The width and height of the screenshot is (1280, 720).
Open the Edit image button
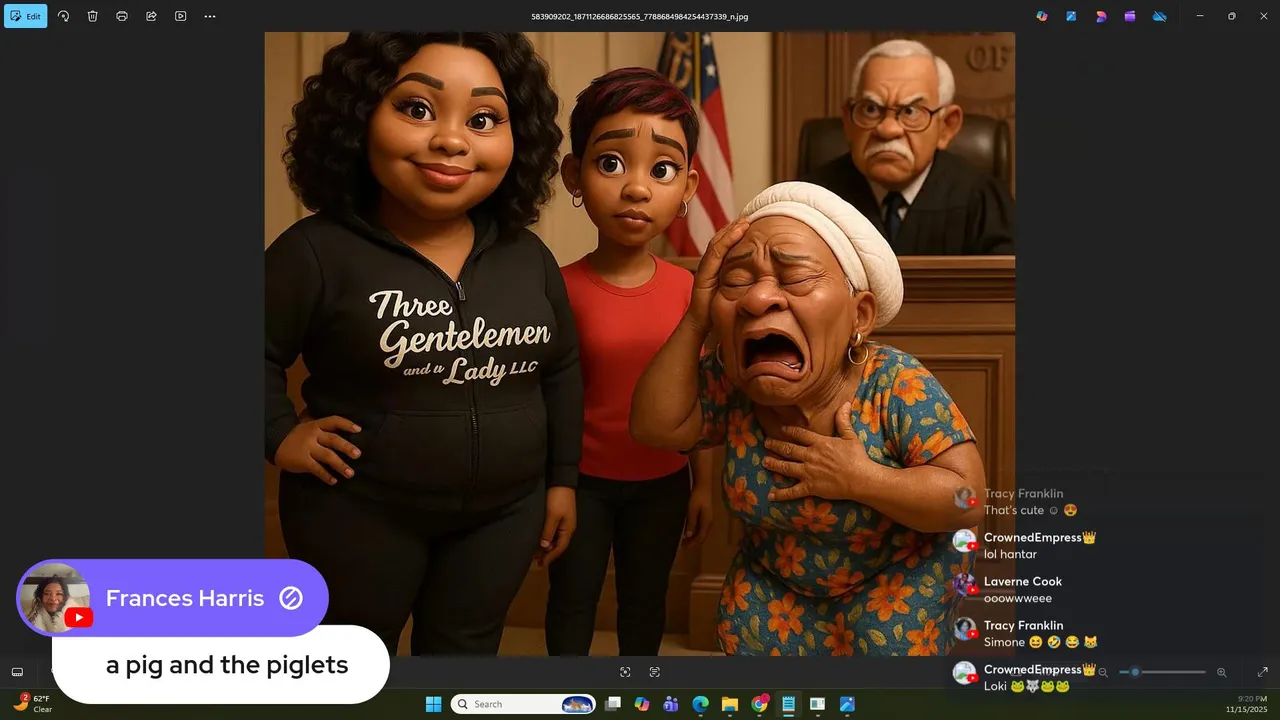click(26, 16)
